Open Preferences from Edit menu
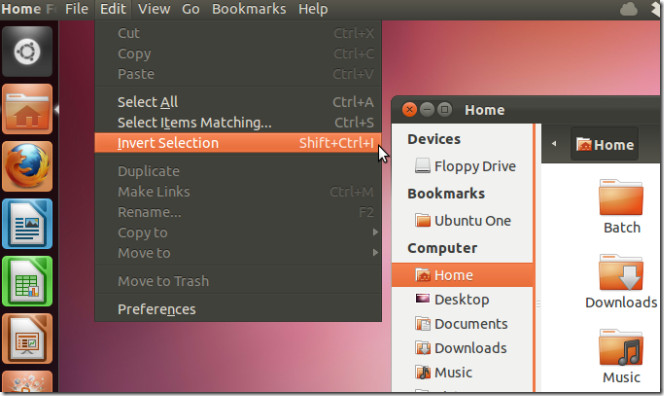This screenshot has width=664, height=396. click(238, 309)
